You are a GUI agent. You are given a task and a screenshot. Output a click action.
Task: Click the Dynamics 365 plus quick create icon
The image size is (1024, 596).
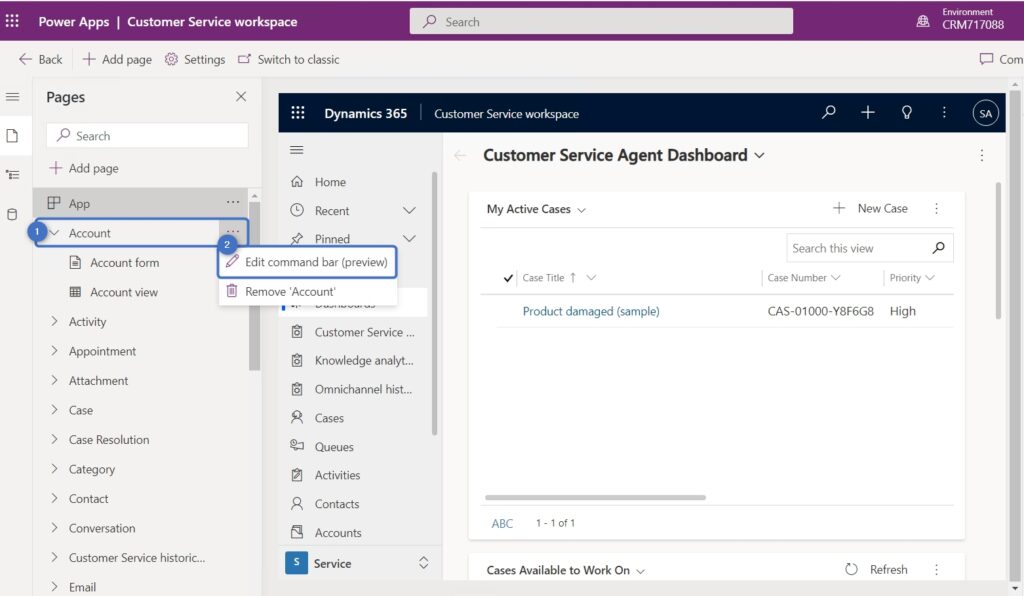[868, 112]
